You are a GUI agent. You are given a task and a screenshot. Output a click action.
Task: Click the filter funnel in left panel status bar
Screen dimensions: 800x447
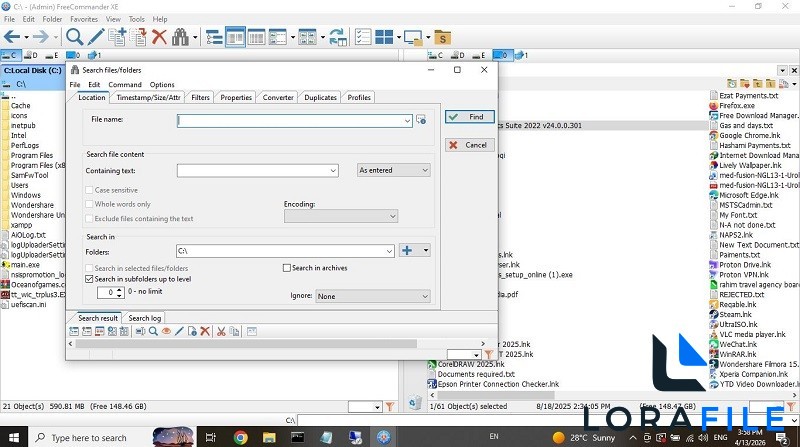pos(390,407)
